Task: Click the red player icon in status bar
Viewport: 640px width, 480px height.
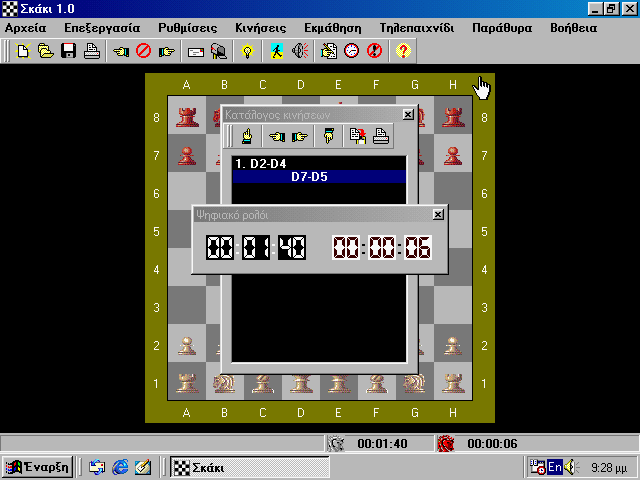Action: tap(446, 444)
